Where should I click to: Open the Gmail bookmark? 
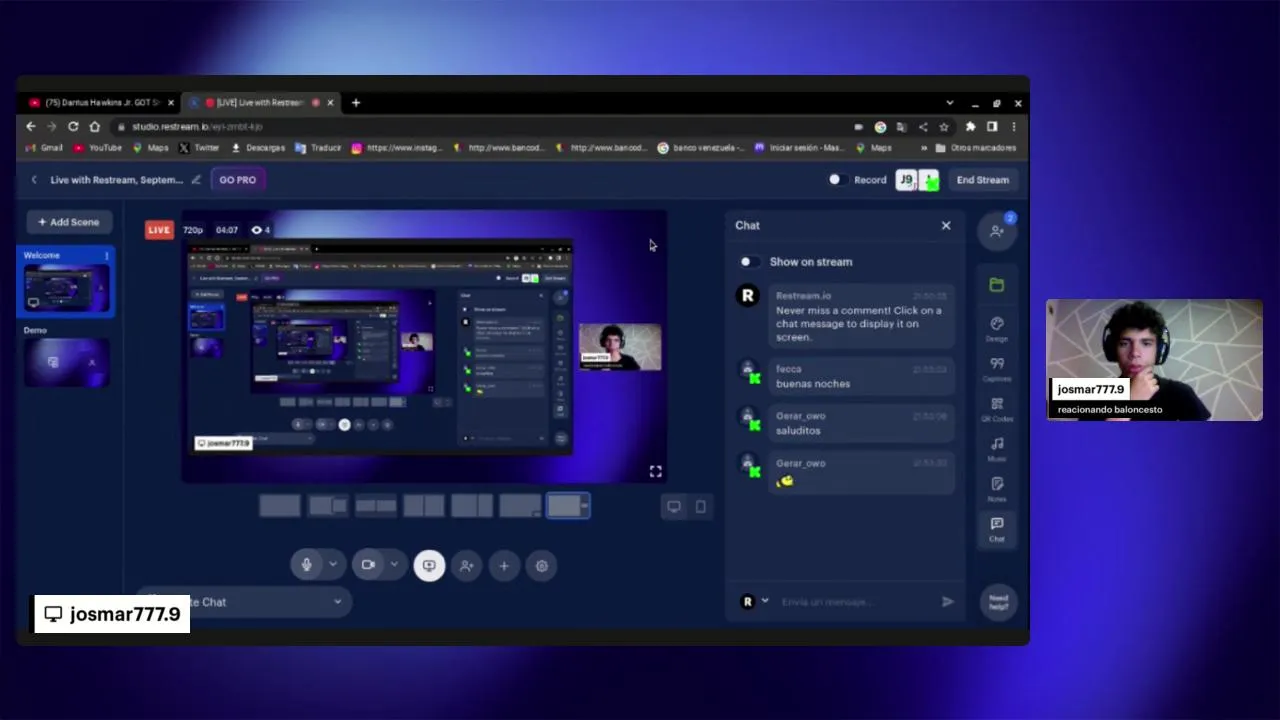[x=45, y=148]
